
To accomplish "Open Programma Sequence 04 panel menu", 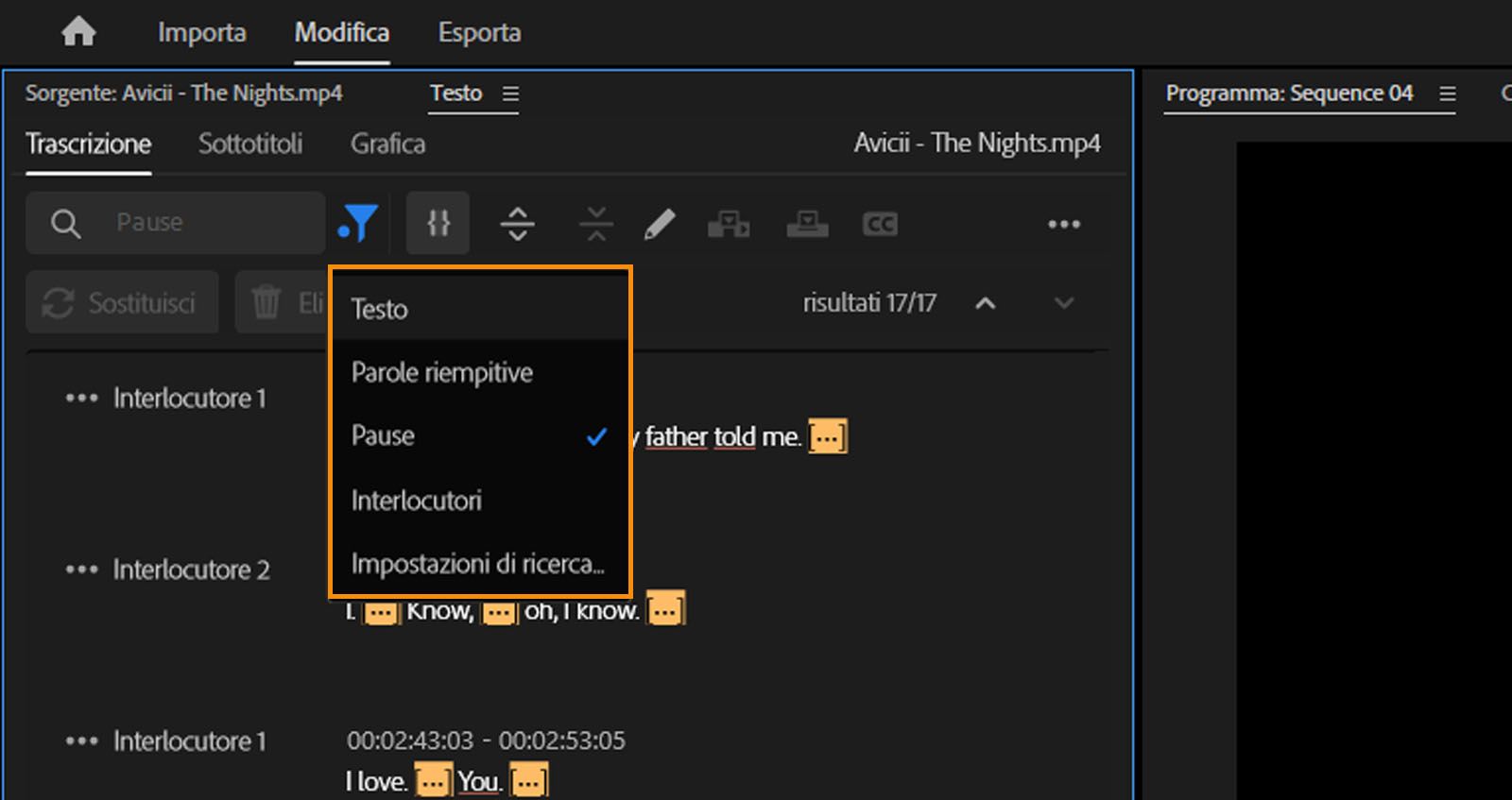I will coord(1447,94).
